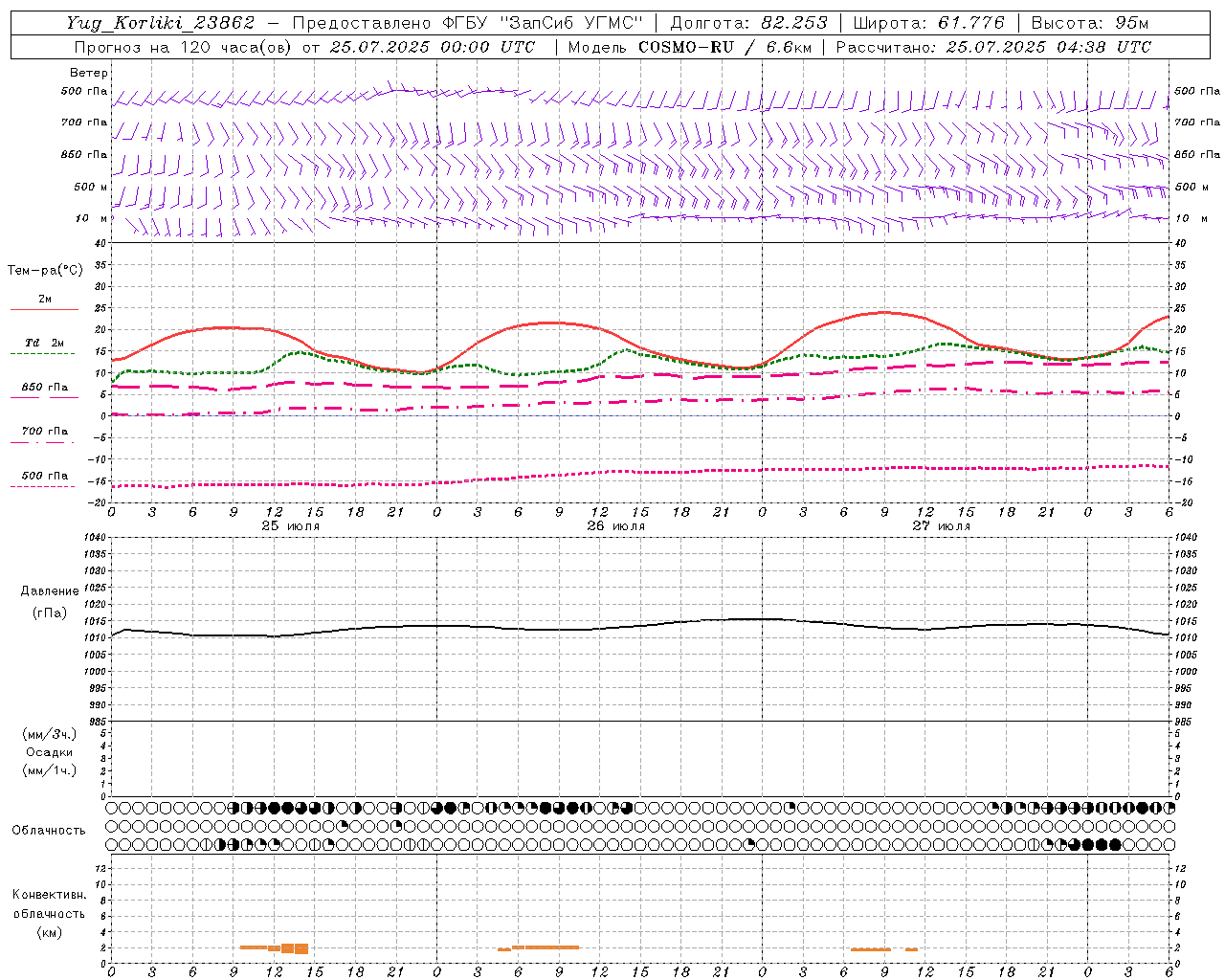Click the dash-dot legend line under 700 гПа
1225x980 pixels.
pyautogui.click(x=42, y=442)
